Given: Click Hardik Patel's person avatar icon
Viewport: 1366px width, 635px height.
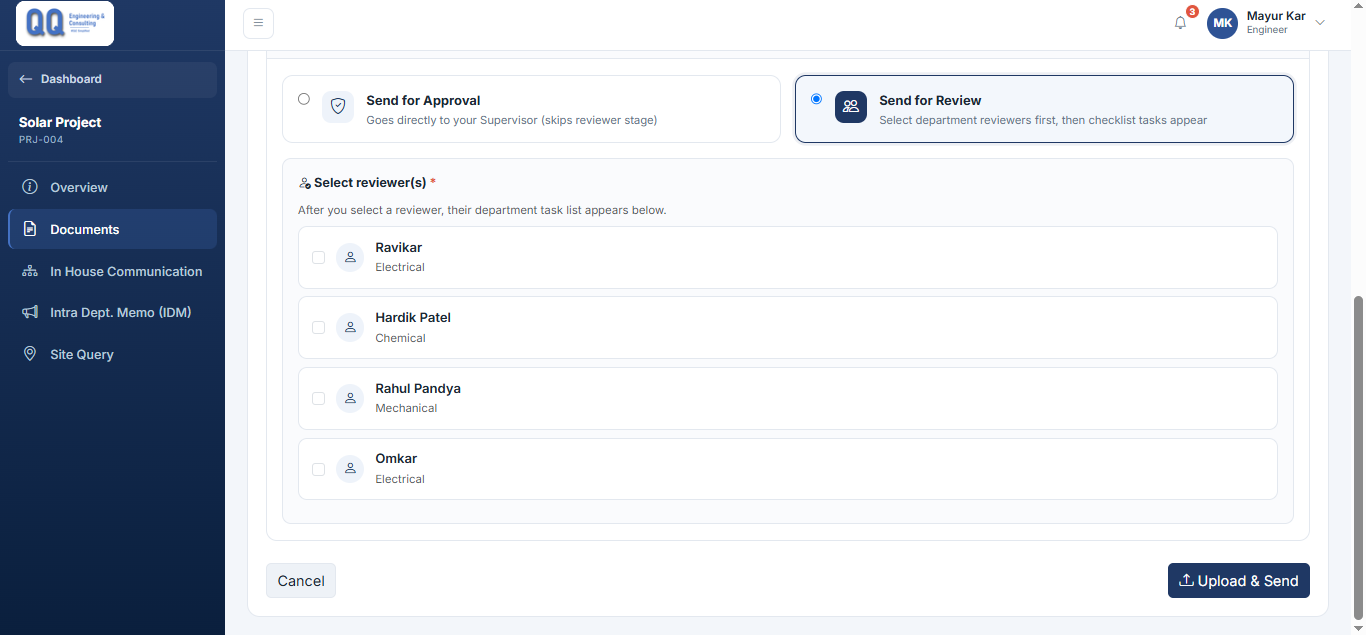Looking at the screenshot, I should (x=350, y=327).
